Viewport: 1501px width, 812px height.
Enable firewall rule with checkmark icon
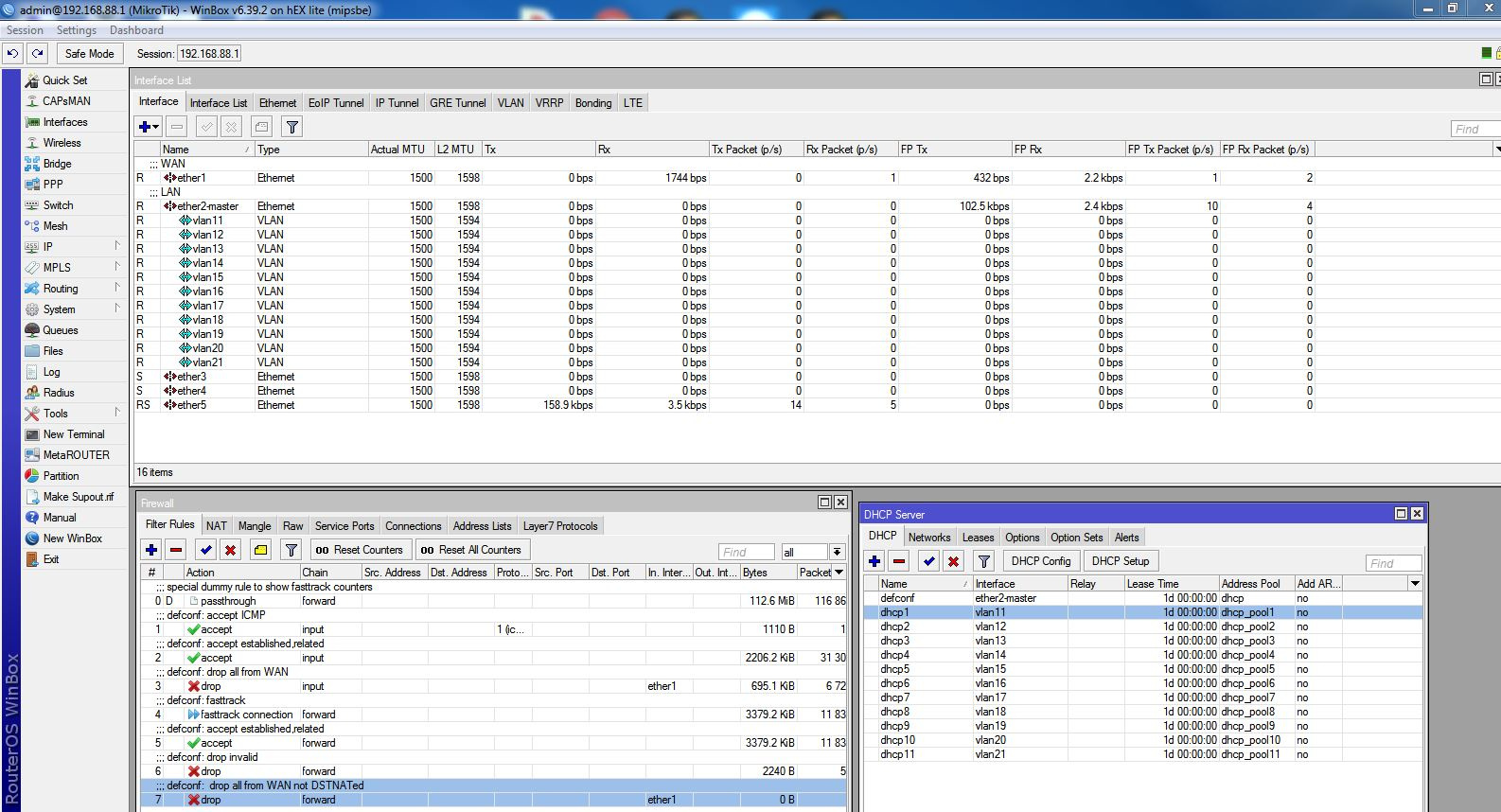pyautogui.click(x=206, y=550)
